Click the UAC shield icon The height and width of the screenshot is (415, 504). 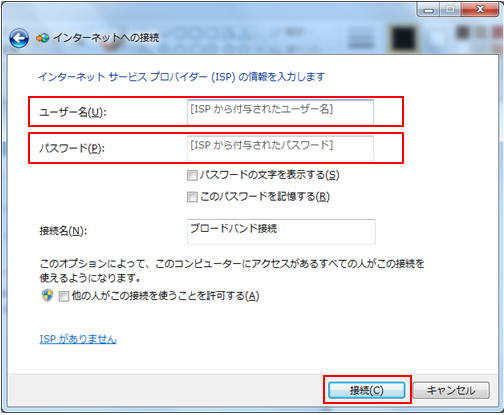(x=47, y=295)
